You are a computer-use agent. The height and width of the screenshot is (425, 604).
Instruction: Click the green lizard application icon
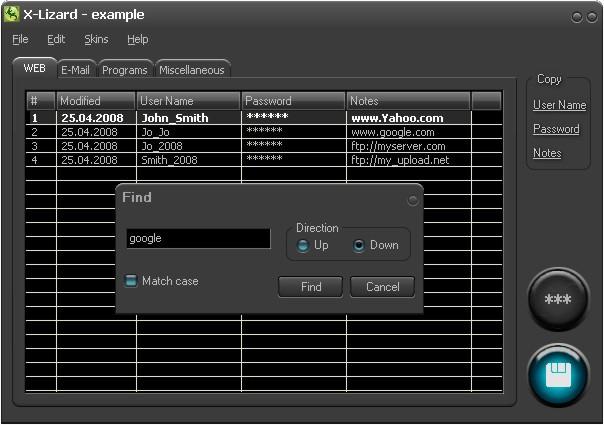11,14
